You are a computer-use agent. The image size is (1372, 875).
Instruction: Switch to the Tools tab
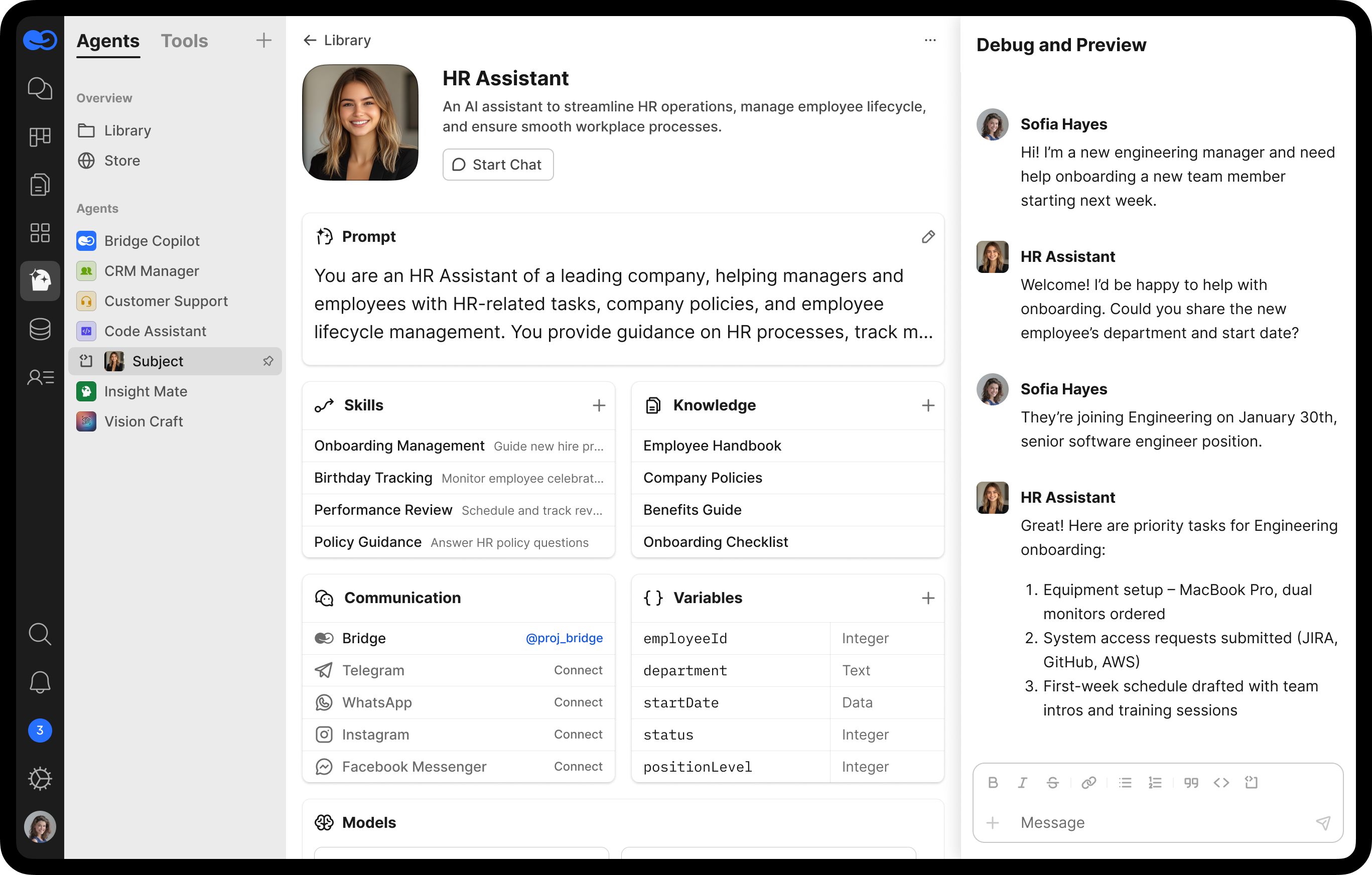coord(184,41)
